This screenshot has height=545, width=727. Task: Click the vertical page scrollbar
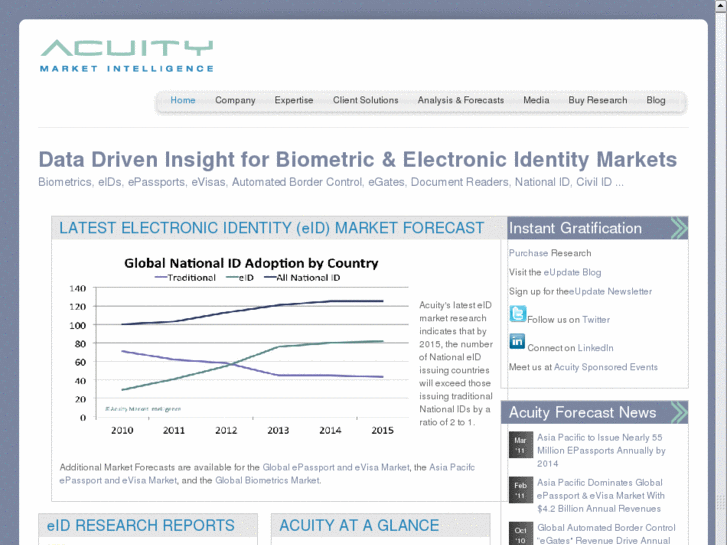pyautogui.click(x=721, y=273)
